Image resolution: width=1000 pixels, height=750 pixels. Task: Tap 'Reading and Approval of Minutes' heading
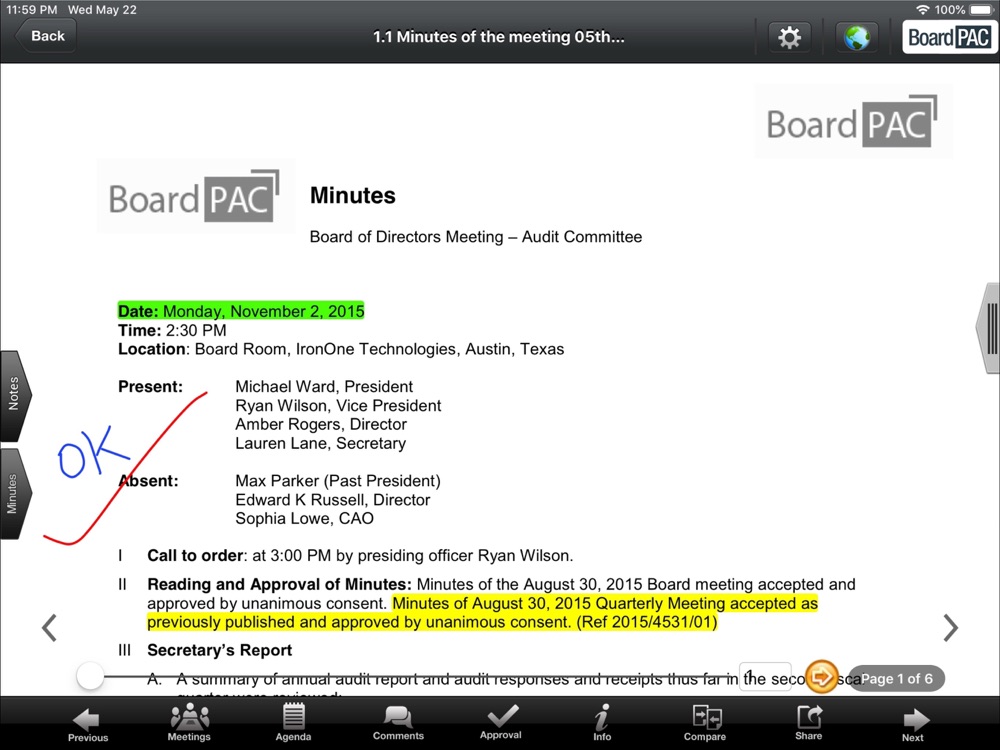(x=279, y=584)
